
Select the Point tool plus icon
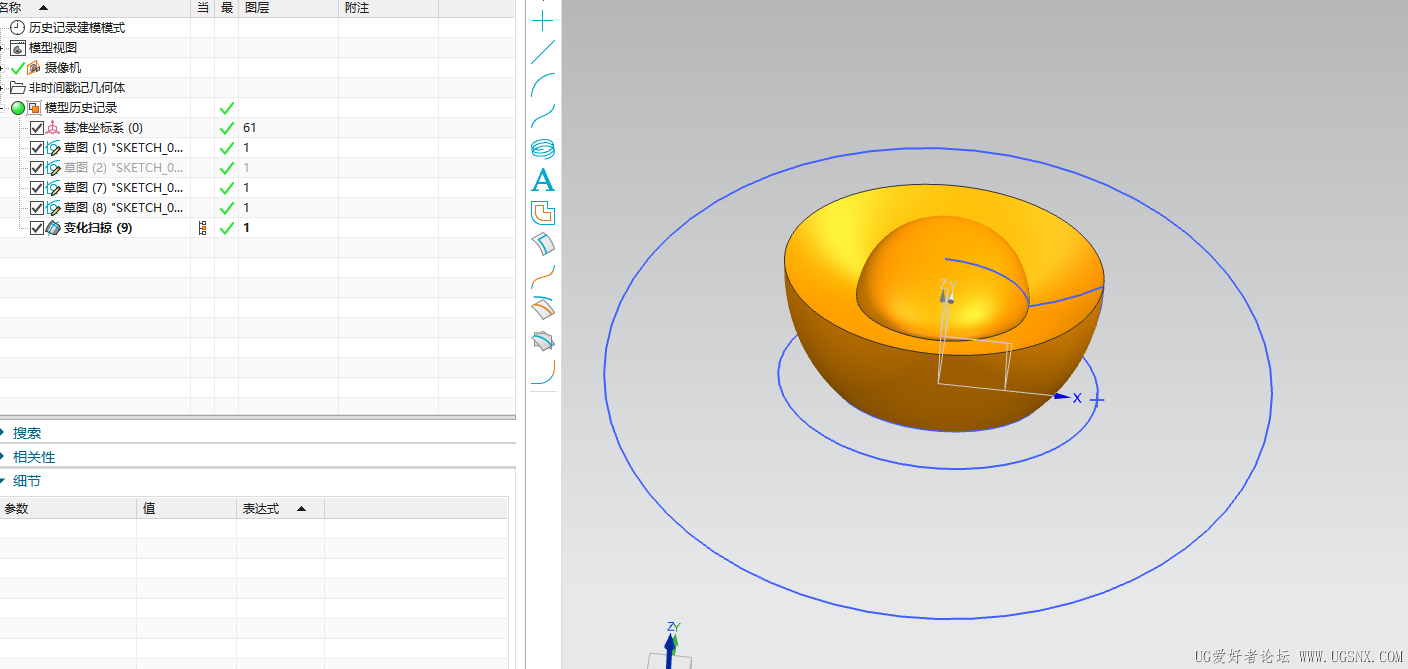tap(542, 20)
